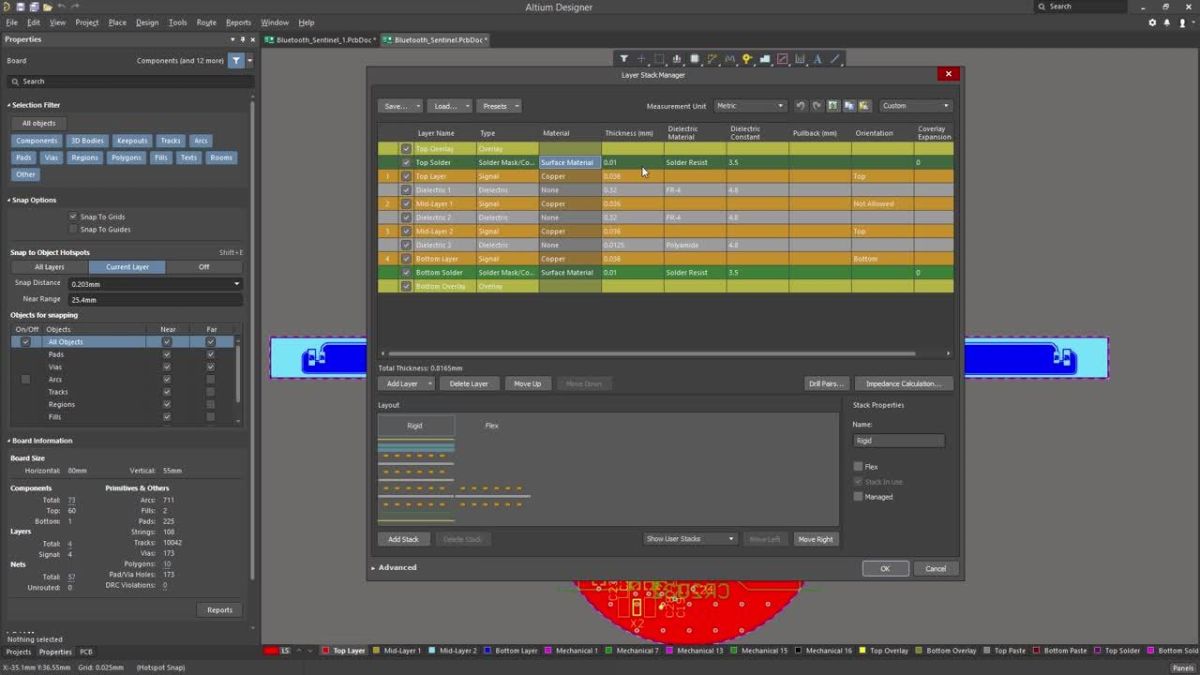Image resolution: width=1200 pixels, height=675 pixels.
Task: Undo the last stackup change
Action: point(800,105)
